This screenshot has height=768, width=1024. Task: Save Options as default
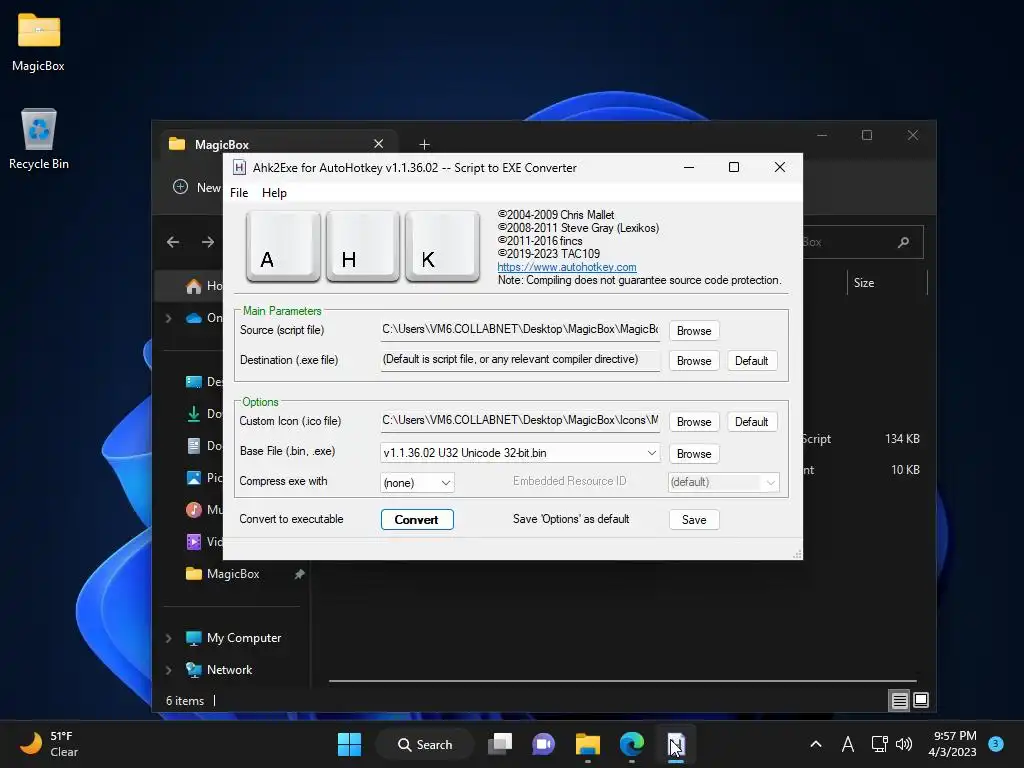[694, 520]
